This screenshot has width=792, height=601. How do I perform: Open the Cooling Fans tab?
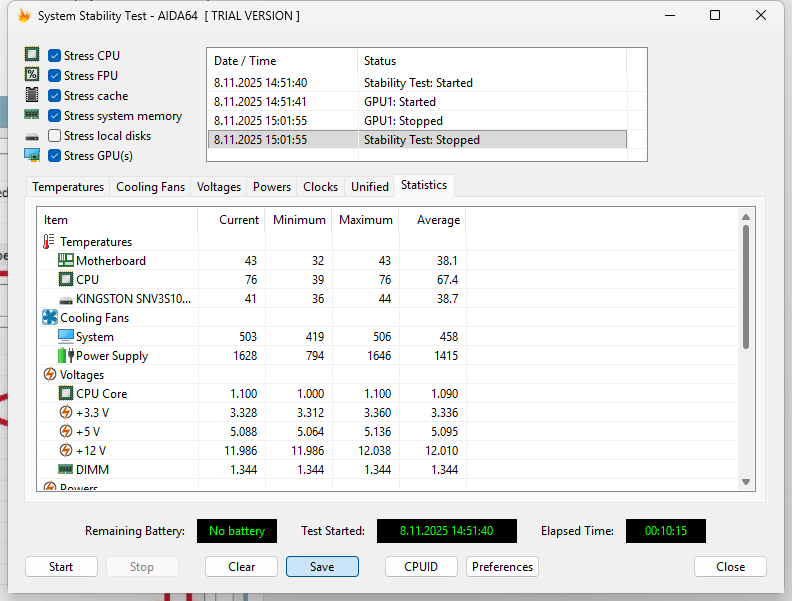(151, 187)
